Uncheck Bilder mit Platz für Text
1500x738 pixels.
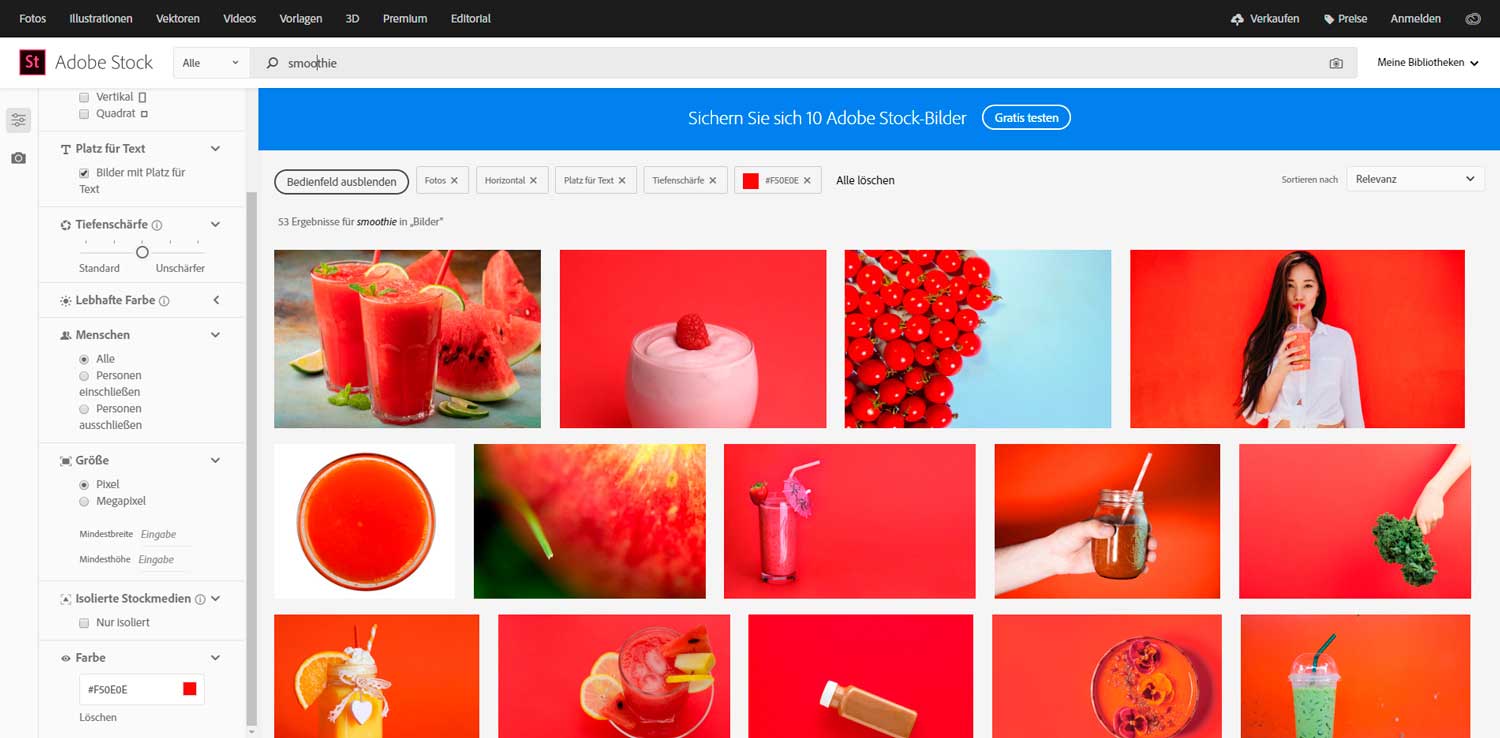click(84, 173)
